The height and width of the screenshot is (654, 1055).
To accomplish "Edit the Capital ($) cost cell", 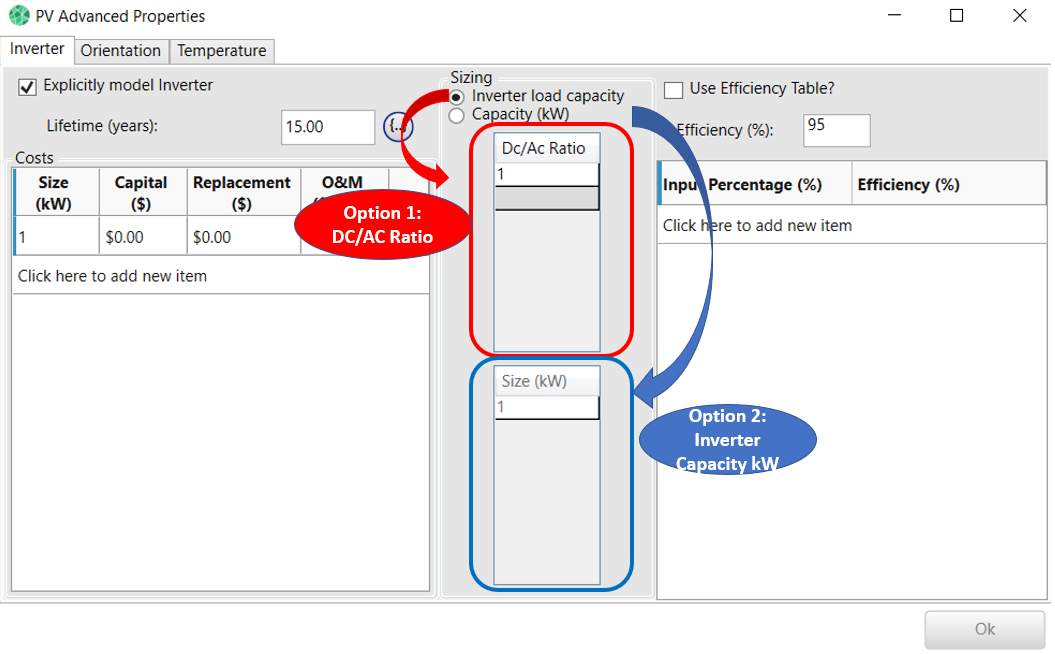I will click(x=142, y=238).
